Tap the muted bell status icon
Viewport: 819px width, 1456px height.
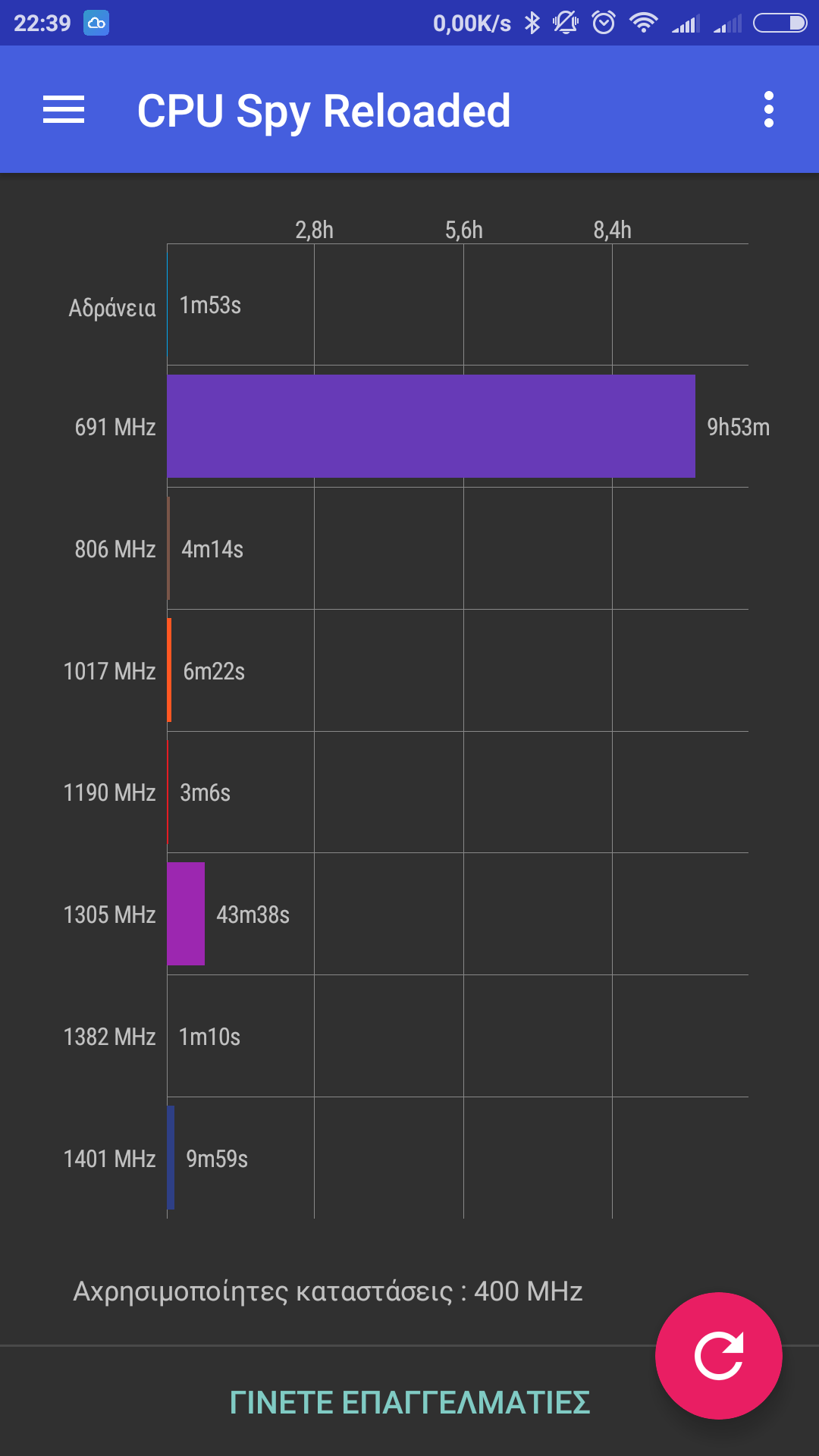tap(566, 23)
